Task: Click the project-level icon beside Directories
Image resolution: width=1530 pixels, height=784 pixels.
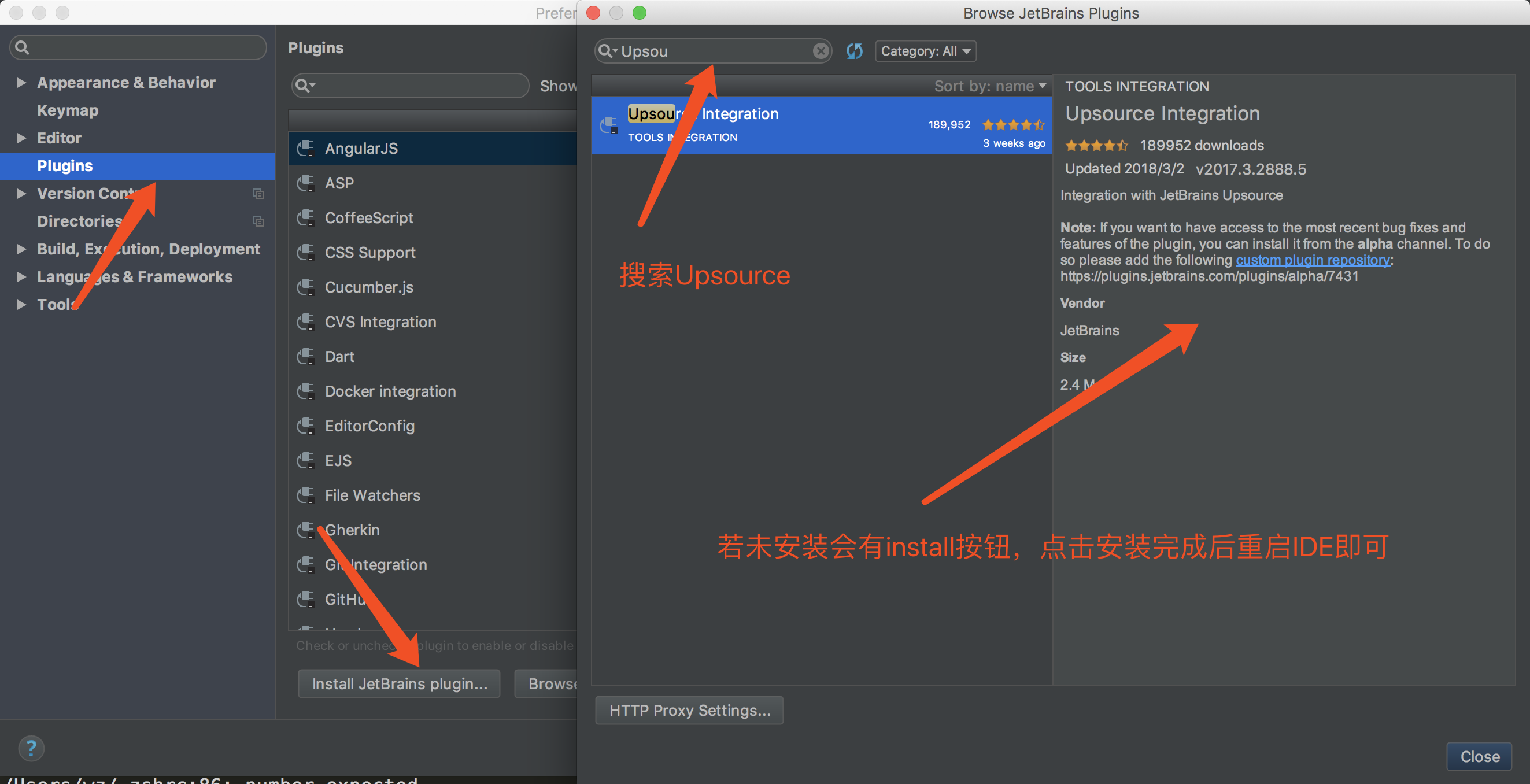Action: click(258, 221)
